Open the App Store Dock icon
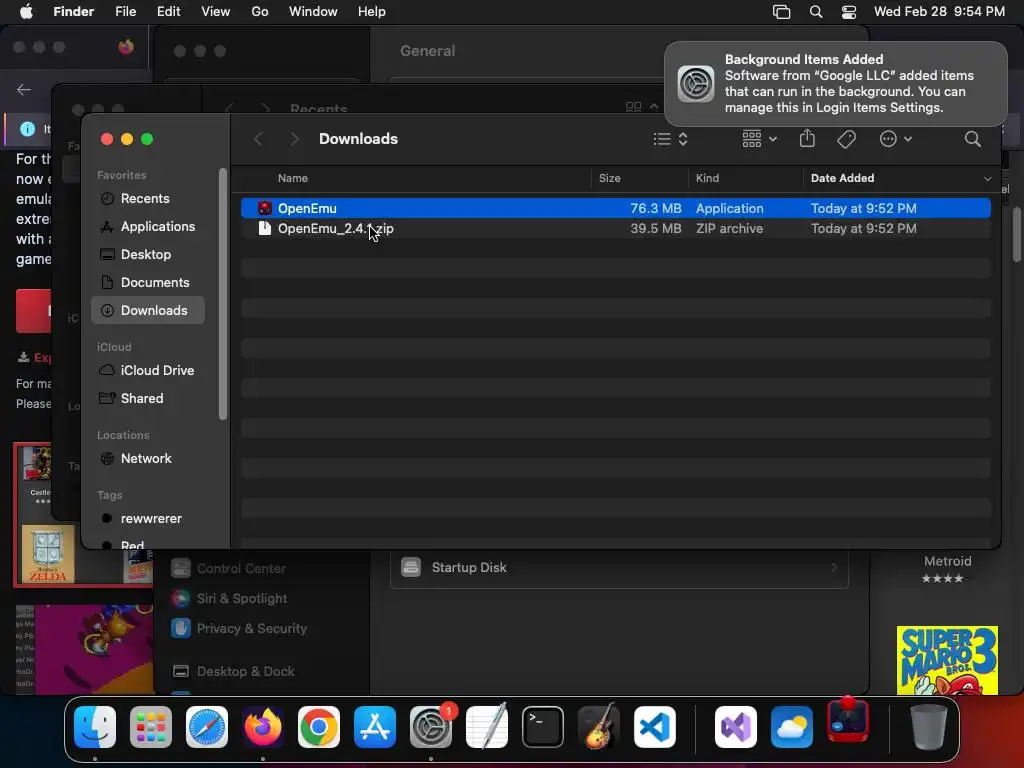The width and height of the screenshot is (1024, 768). 375,727
